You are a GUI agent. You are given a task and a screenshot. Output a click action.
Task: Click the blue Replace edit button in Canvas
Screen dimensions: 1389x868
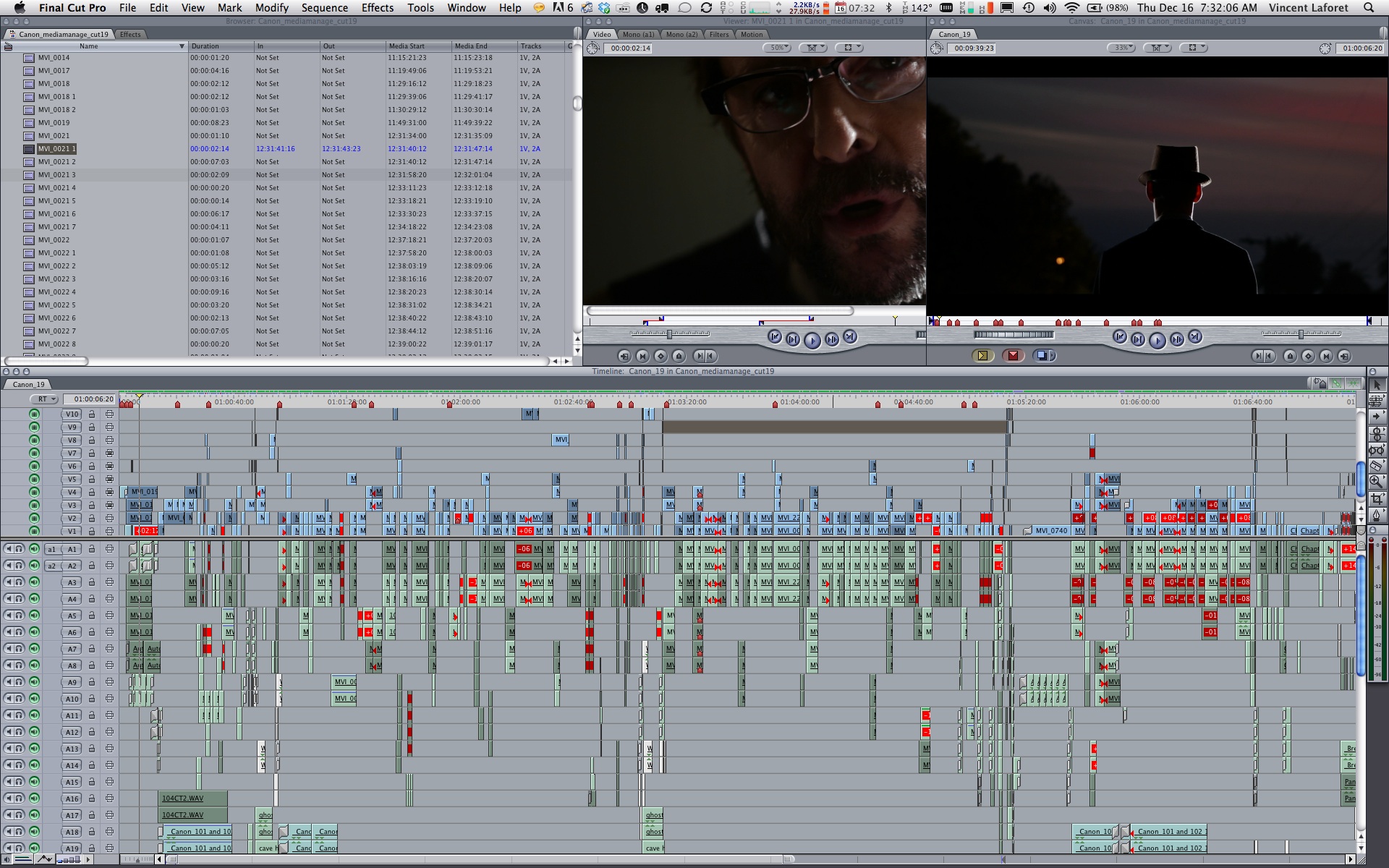click(1044, 356)
